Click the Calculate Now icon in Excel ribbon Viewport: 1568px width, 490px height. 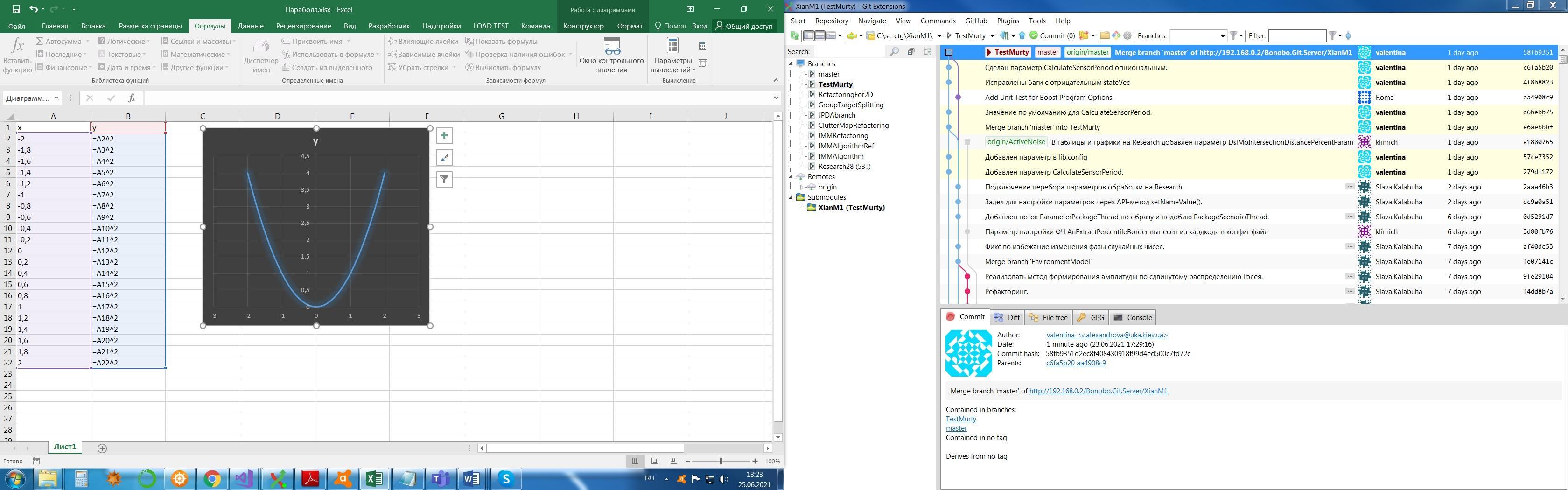pos(702,46)
